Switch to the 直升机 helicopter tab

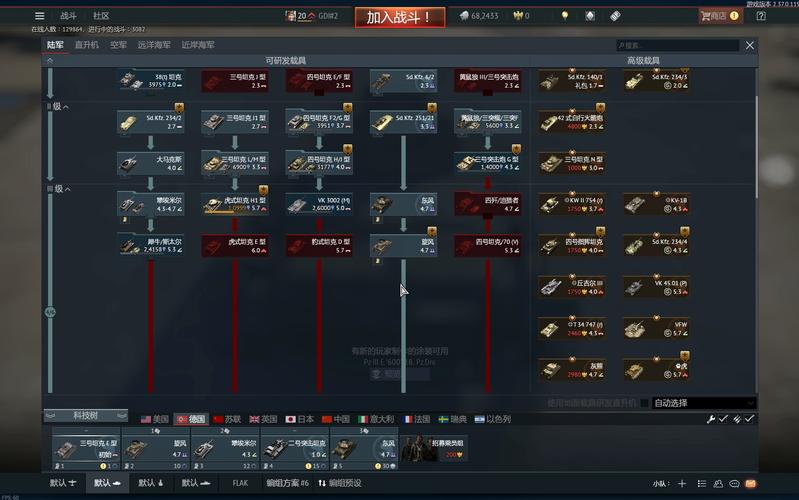[86, 45]
